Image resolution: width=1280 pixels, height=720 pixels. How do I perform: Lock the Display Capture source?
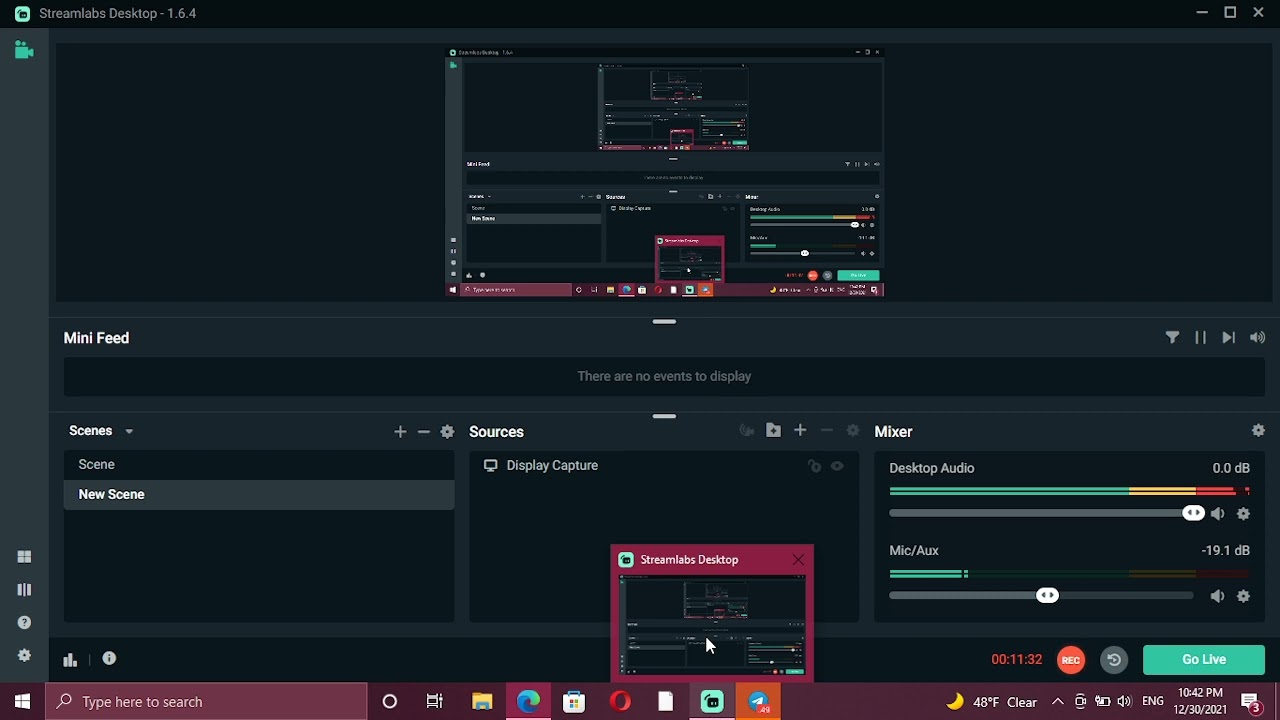tap(814, 466)
